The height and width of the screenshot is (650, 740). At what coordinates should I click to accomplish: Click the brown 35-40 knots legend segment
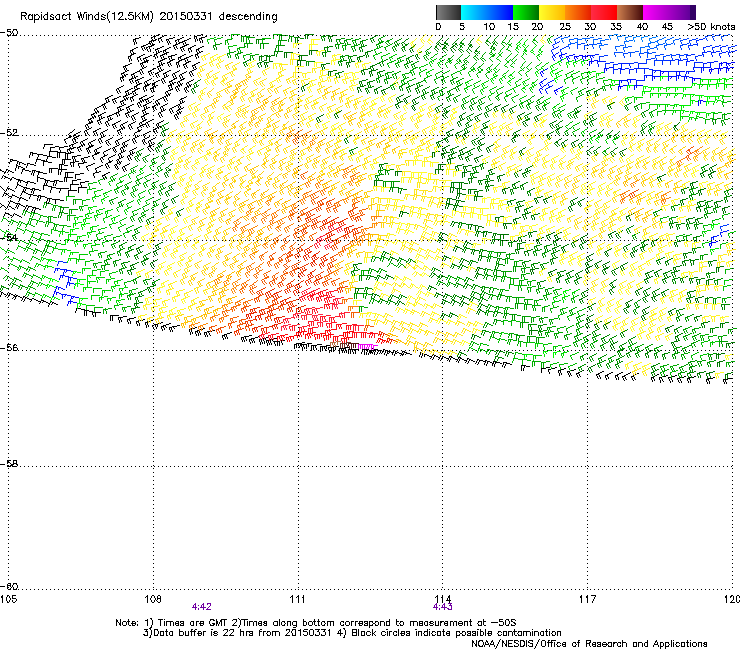pos(630,12)
